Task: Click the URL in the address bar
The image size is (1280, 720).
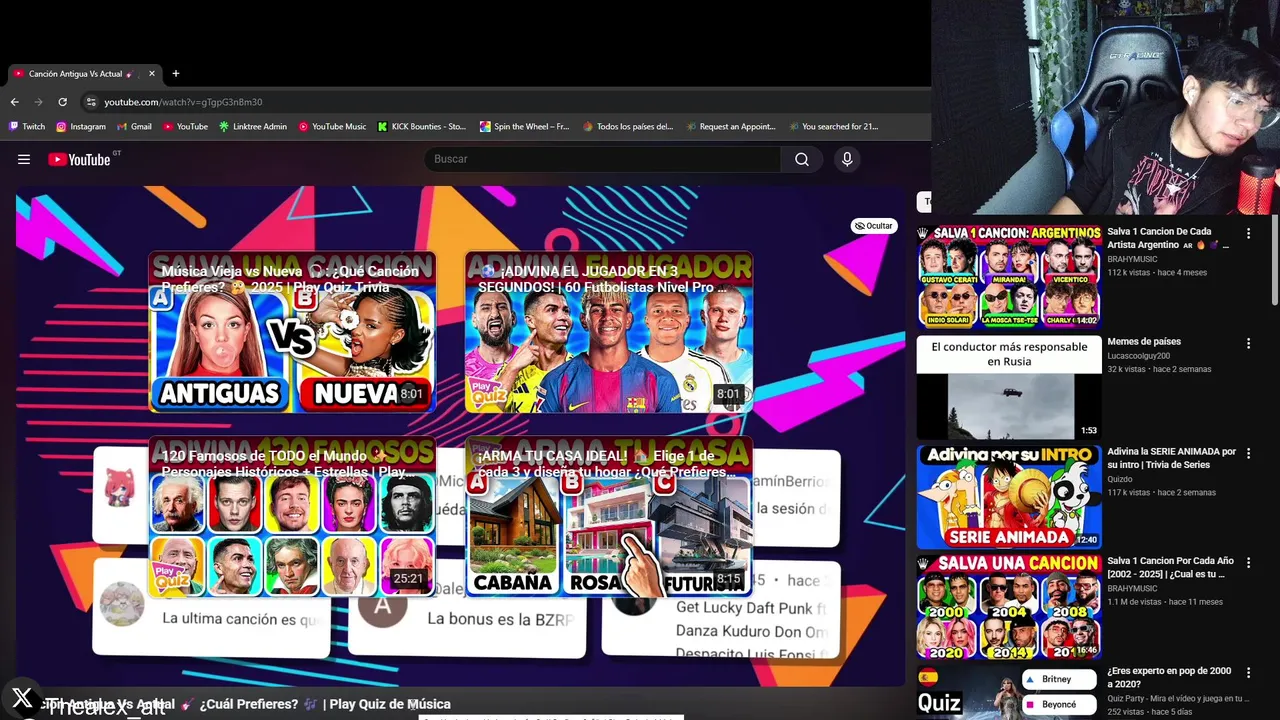Action: tap(183, 102)
